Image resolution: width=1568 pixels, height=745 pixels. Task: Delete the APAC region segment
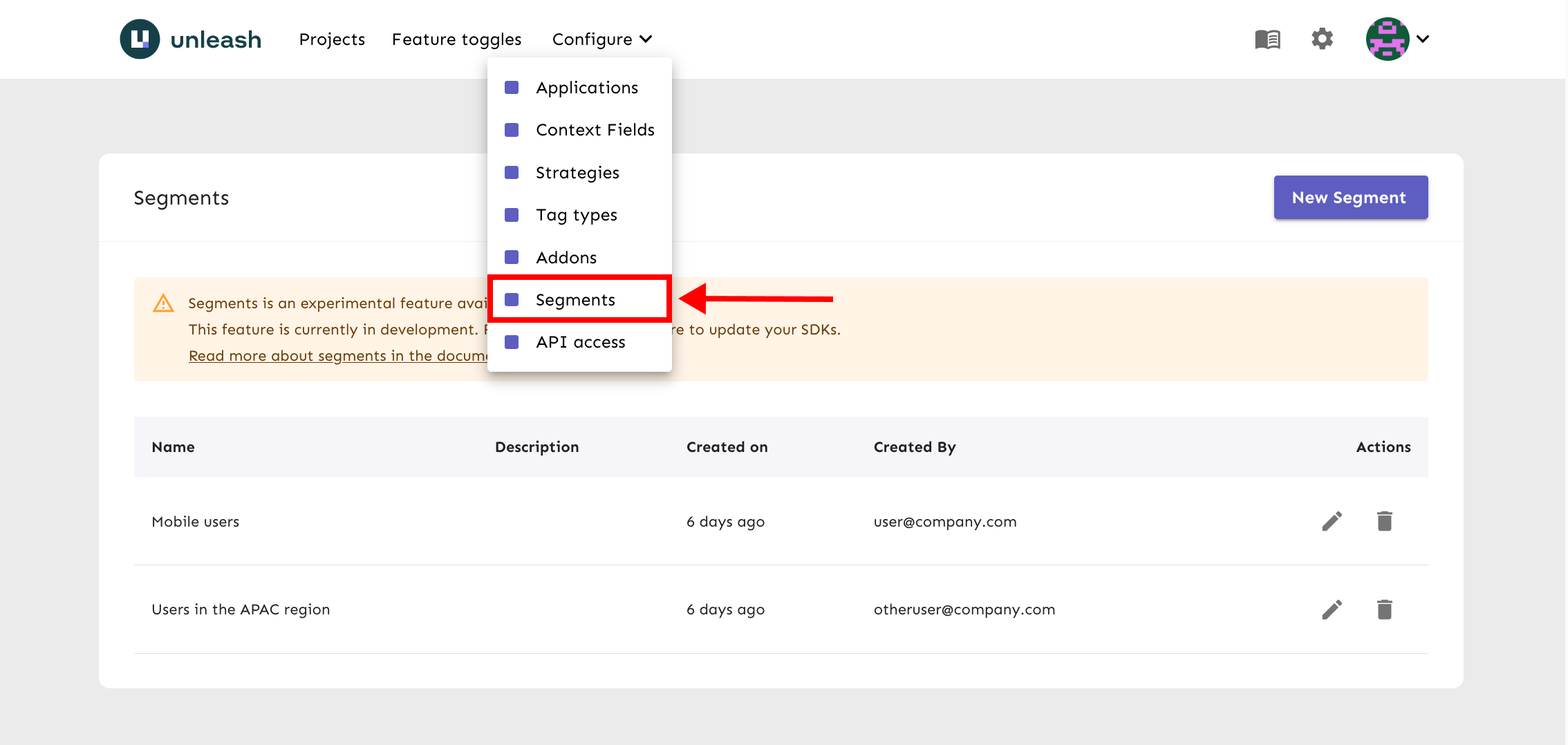1384,610
